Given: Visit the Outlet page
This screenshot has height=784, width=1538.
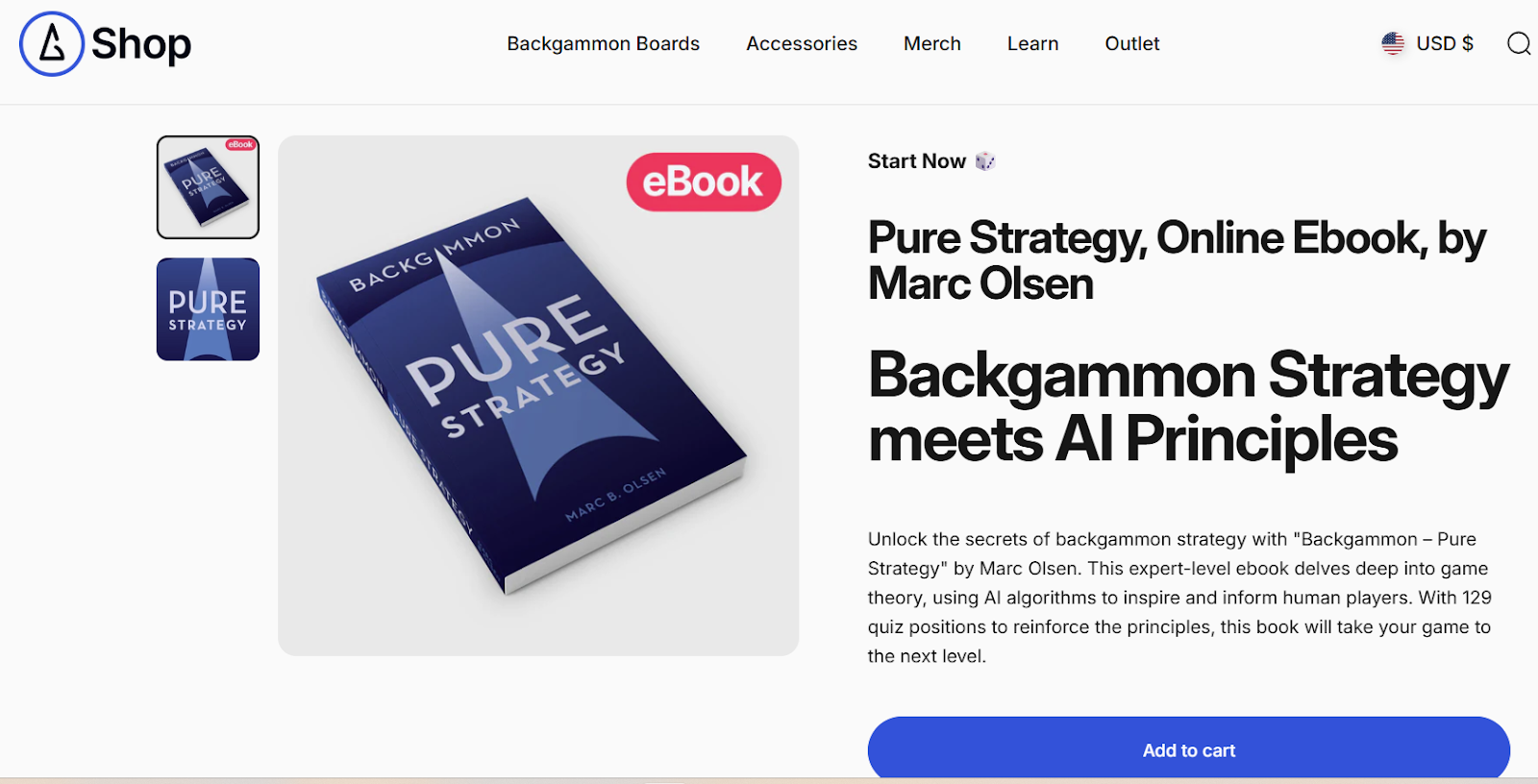Looking at the screenshot, I should [1132, 44].
